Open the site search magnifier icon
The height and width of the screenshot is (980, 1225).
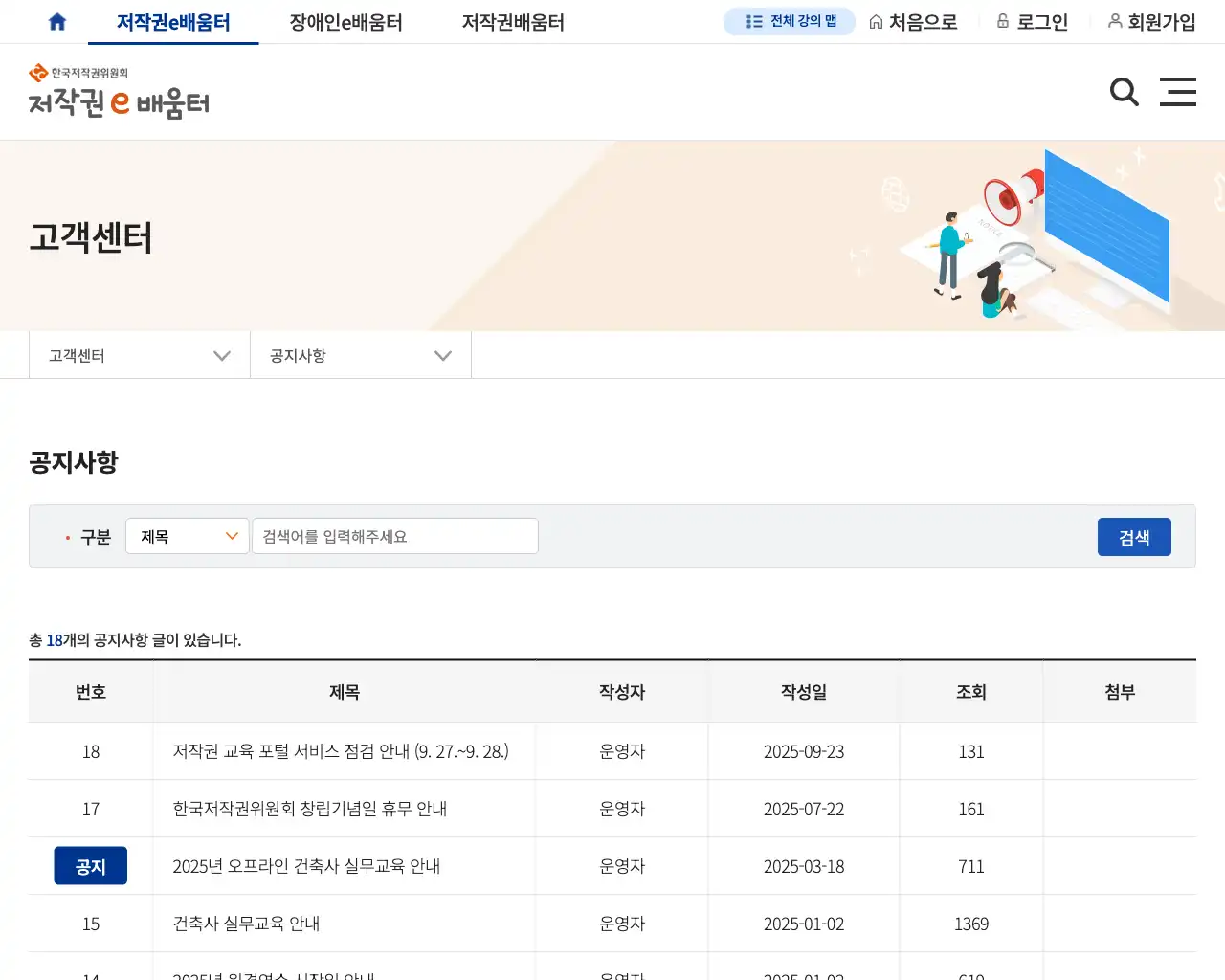(1124, 92)
